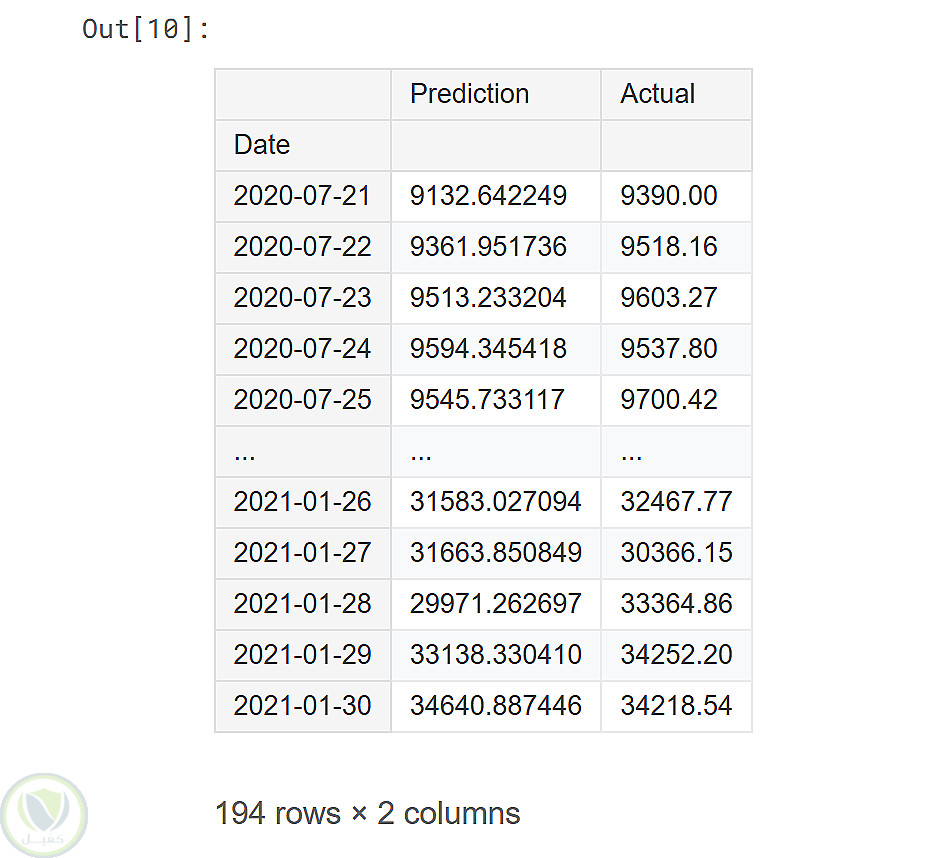
Task: Click the Actual column header
Action: [x=657, y=94]
